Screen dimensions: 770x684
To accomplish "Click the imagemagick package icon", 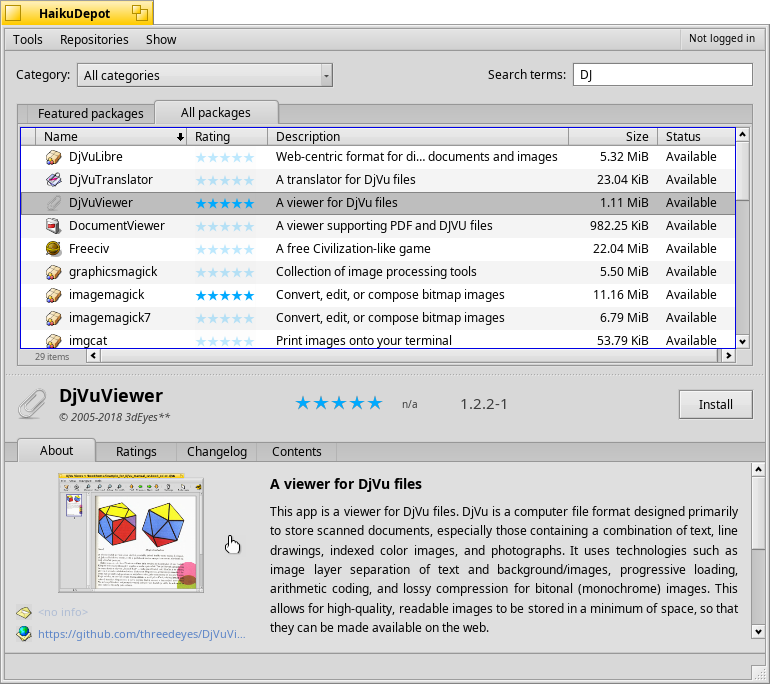I will coord(54,295).
